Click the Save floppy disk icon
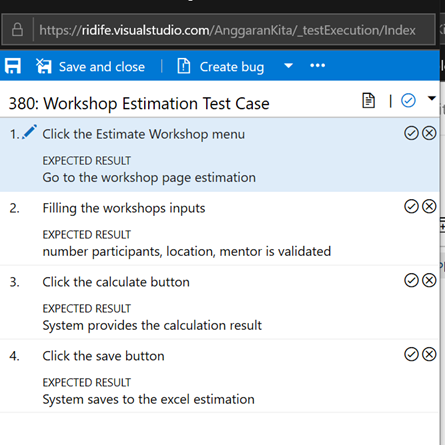Screen dimensions: 445x445 click(13, 66)
